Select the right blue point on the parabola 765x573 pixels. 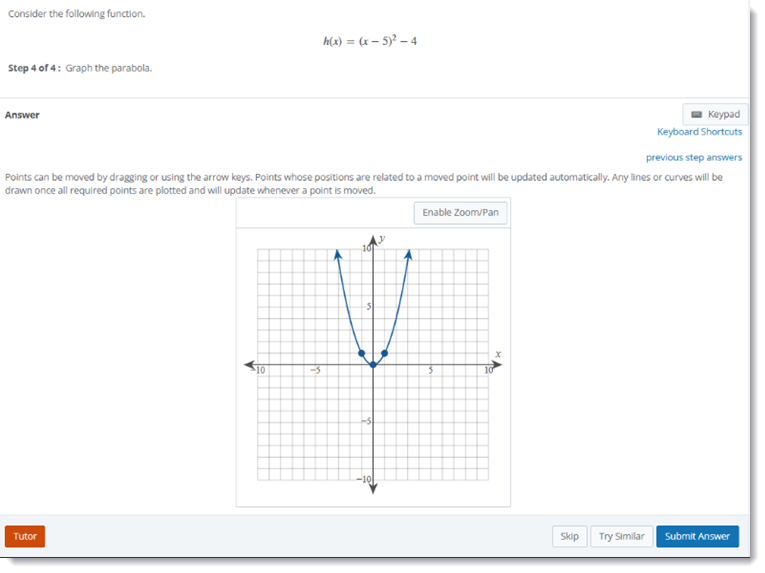click(x=385, y=353)
